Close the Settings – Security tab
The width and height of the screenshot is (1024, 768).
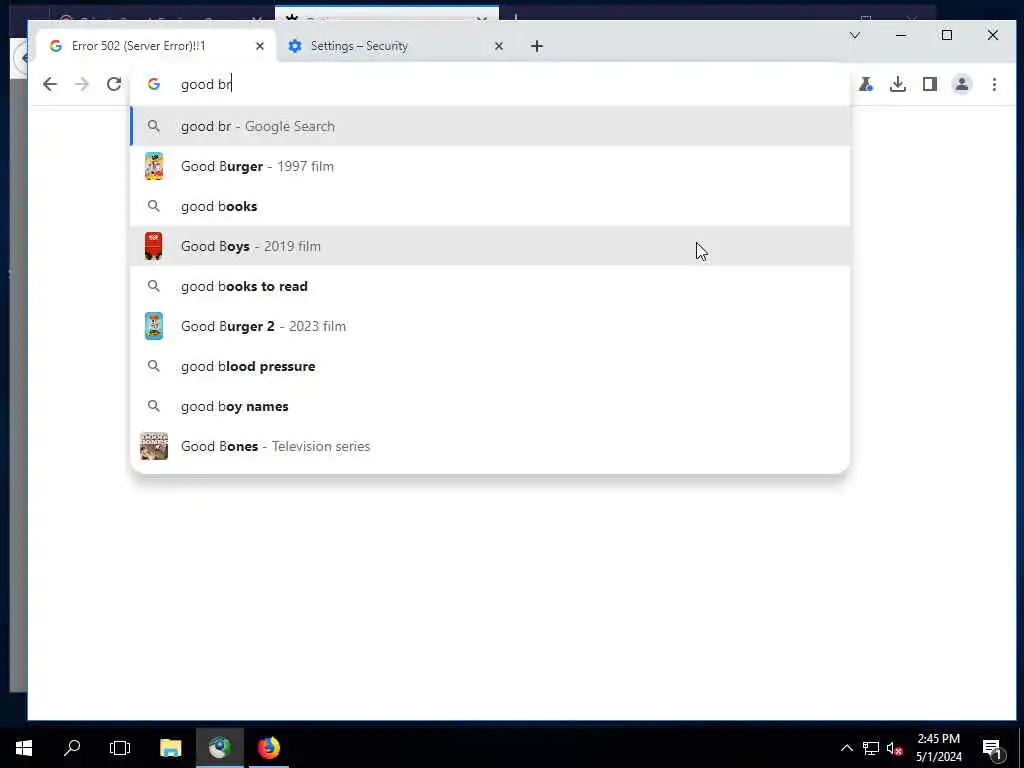coord(499,46)
